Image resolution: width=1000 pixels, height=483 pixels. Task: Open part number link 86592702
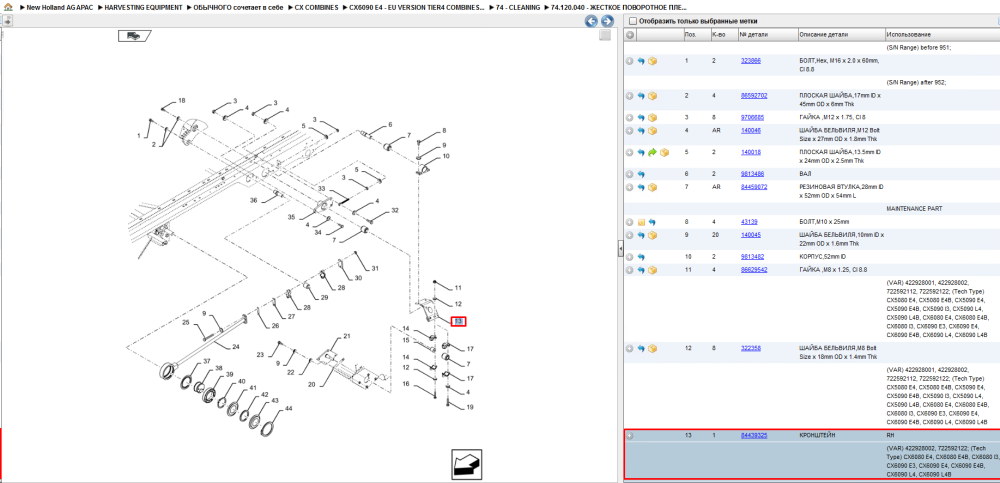tap(754, 96)
